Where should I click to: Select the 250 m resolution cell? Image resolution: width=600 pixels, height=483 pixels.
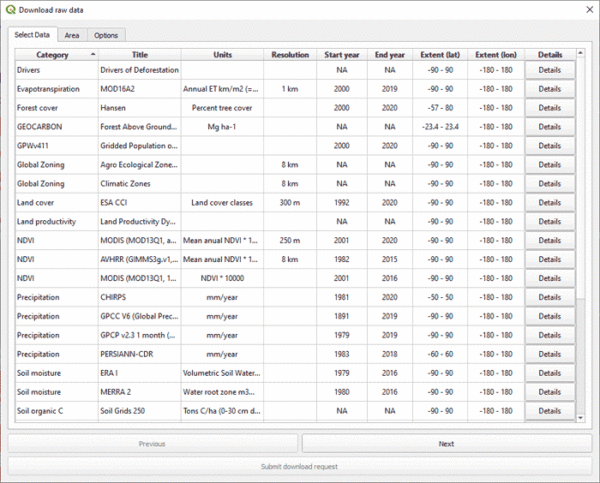click(x=290, y=240)
